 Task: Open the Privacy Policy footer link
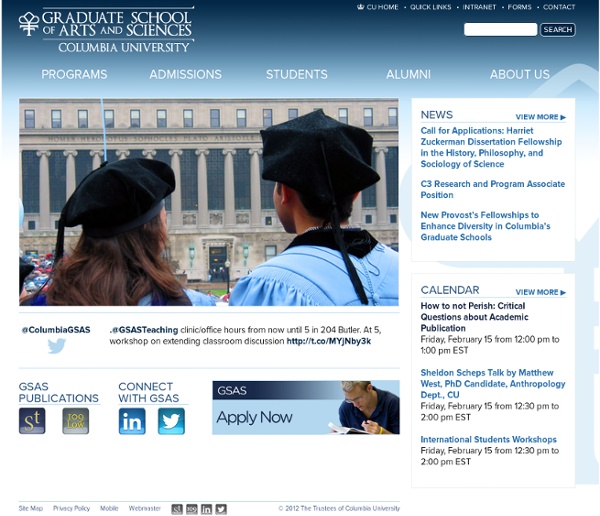[x=71, y=509]
